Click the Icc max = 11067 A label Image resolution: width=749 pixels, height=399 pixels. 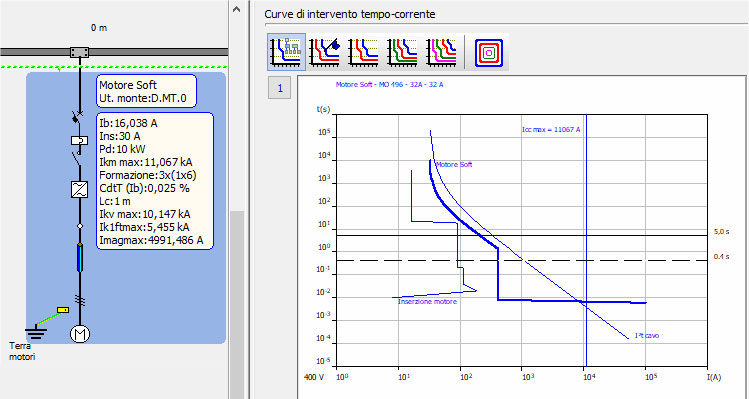pos(551,129)
